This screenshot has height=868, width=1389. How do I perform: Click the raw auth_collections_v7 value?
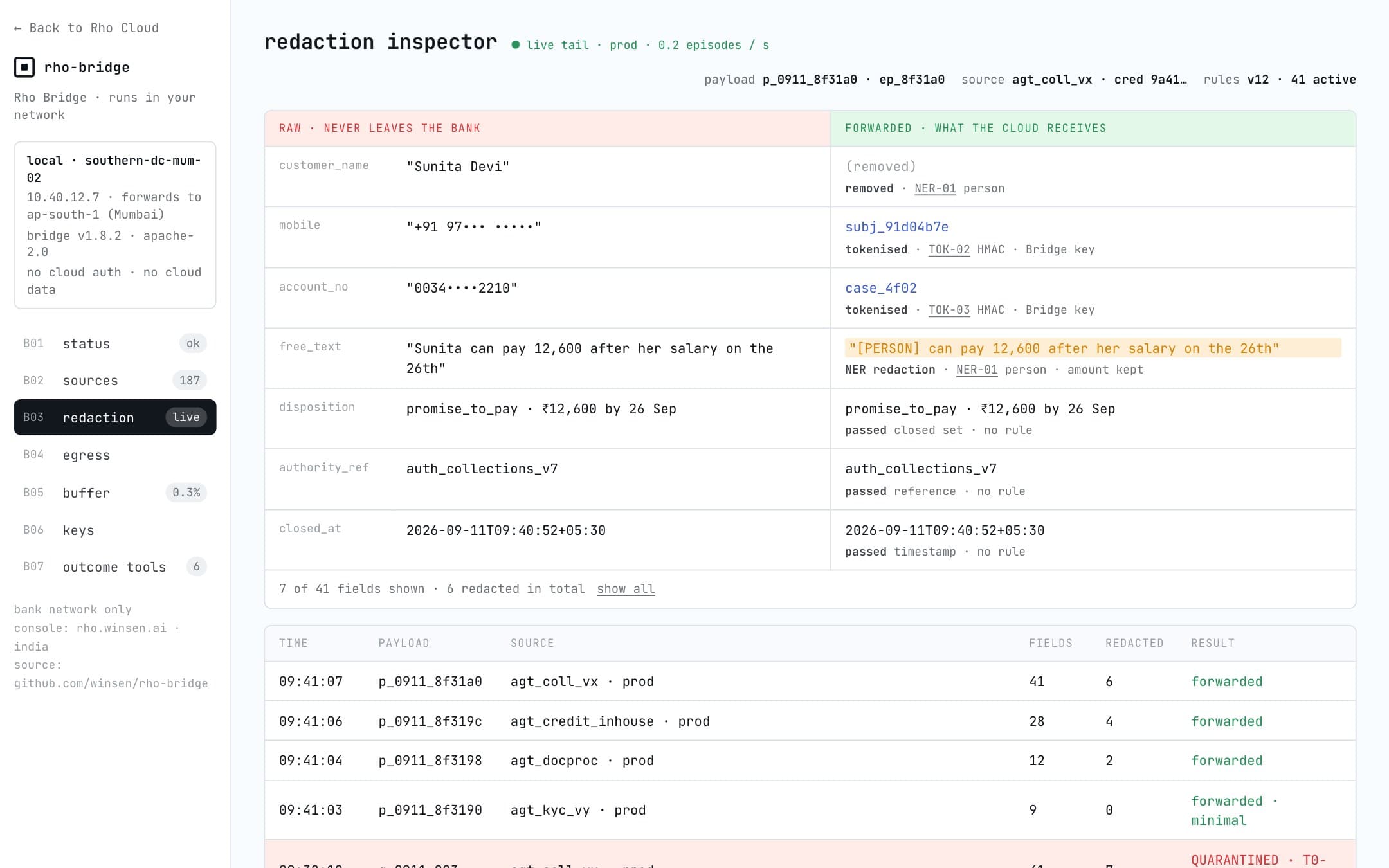pyautogui.click(x=482, y=469)
